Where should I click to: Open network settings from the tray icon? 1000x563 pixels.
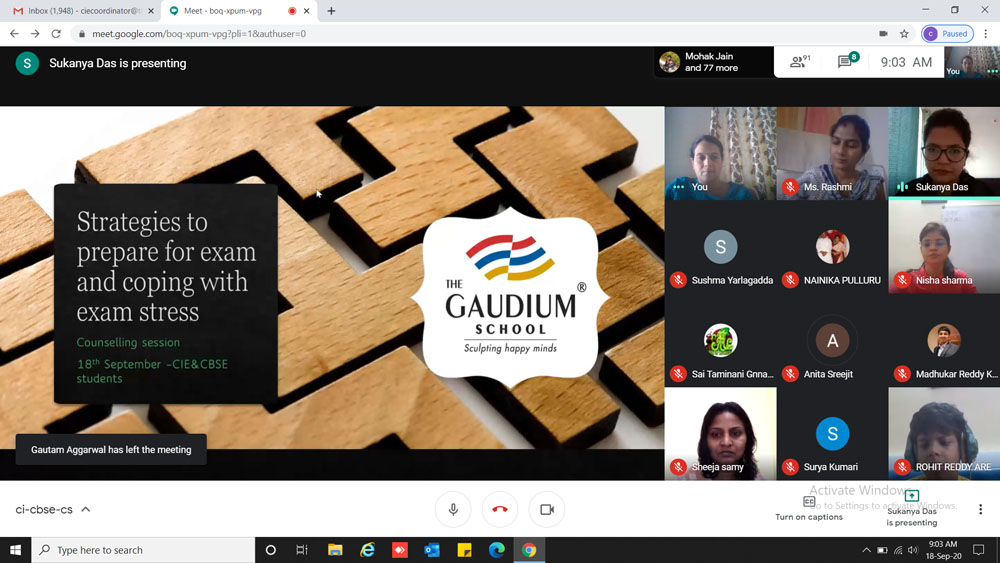pos(898,550)
